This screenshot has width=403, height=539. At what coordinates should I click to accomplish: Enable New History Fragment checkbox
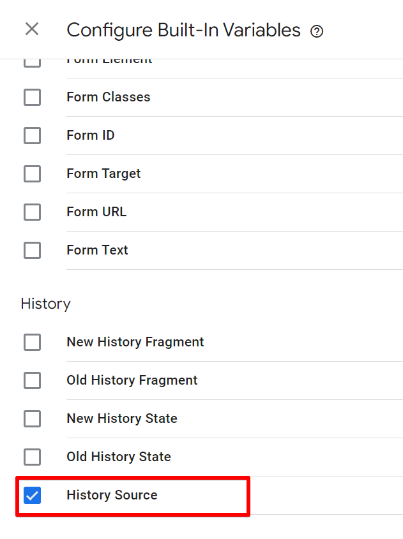point(32,342)
